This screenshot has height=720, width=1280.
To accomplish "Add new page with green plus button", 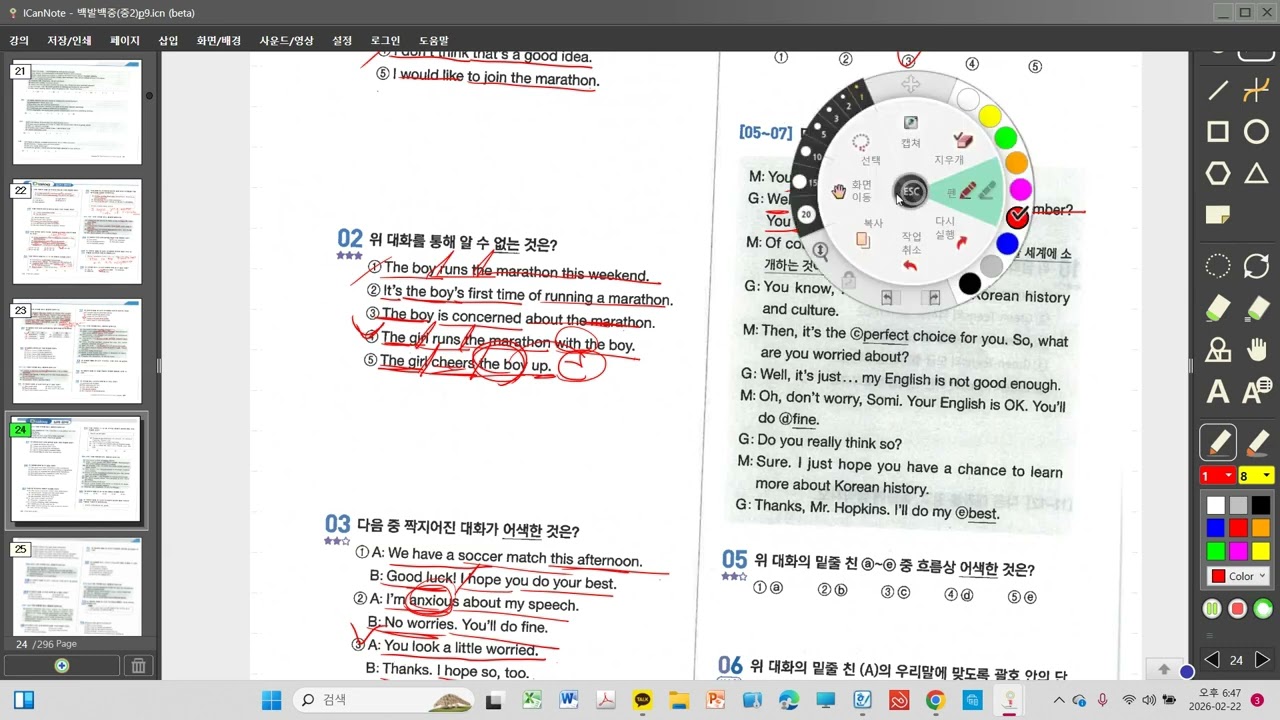I will [x=62, y=665].
